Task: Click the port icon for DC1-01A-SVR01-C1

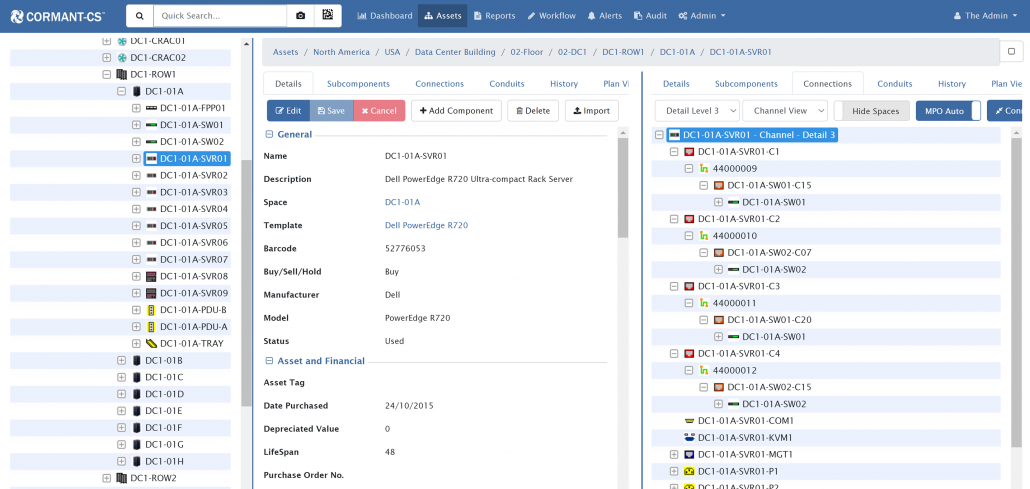Action: (x=688, y=152)
